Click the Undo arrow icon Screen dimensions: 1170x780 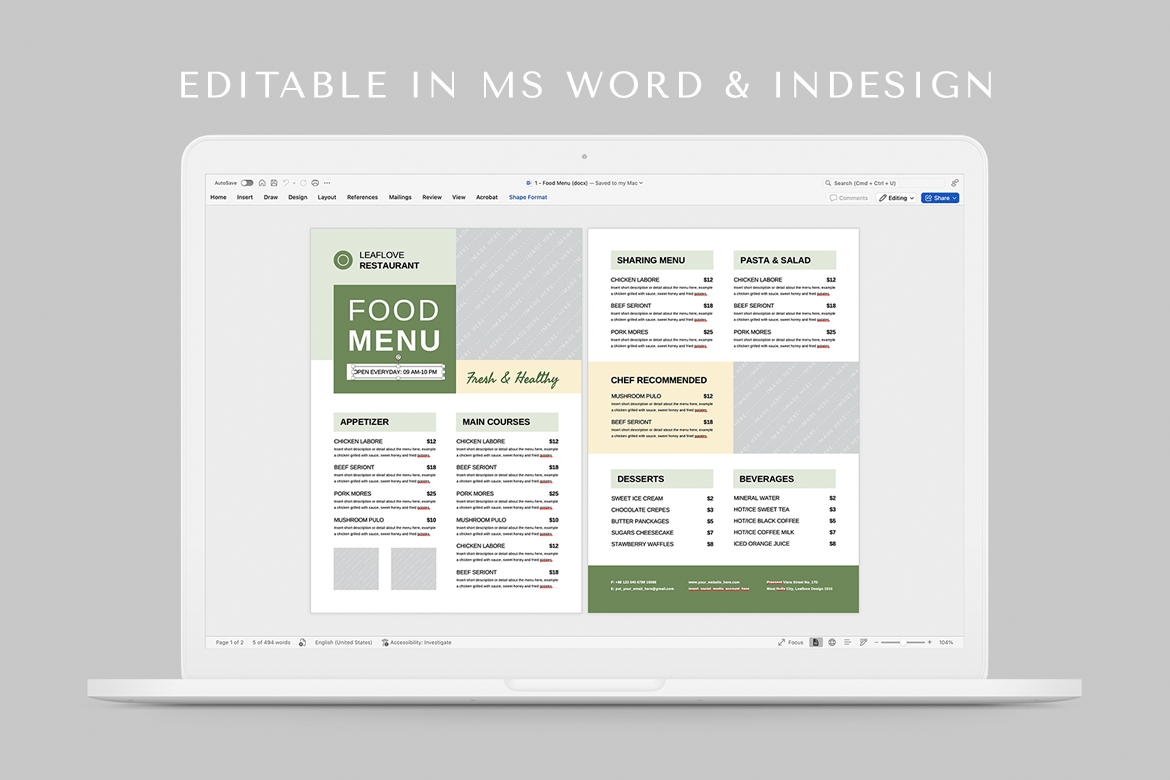[286, 183]
